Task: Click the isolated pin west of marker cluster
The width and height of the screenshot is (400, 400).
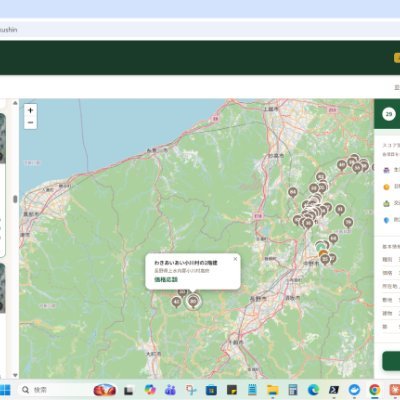Action: click(x=293, y=192)
